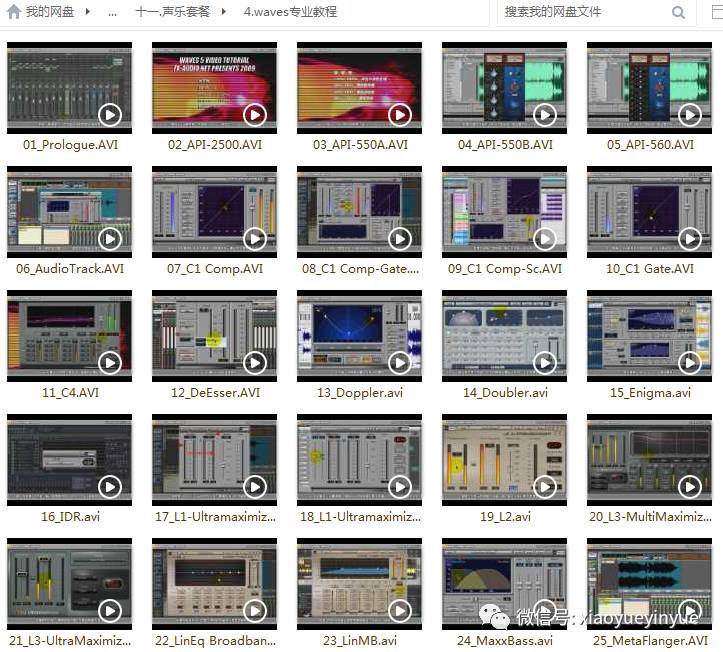Play 07_C1 Comp.AVI video
The width and height of the screenshot is (723, 652).
coord(255,239)
